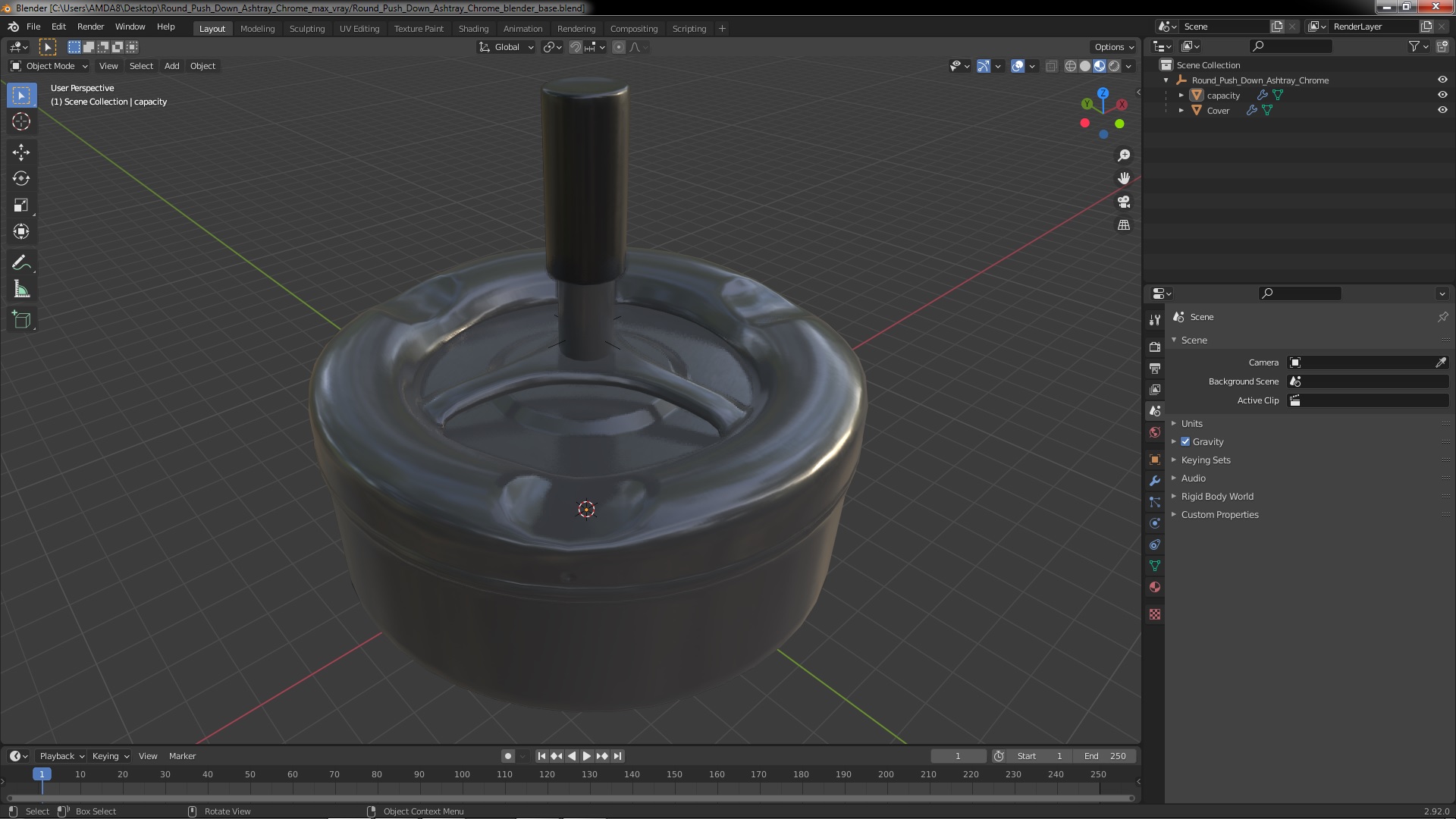The width and height of the screenshot is (1456, 819).
Task: Expand the Rigid Body World section
Action: 1216,496
